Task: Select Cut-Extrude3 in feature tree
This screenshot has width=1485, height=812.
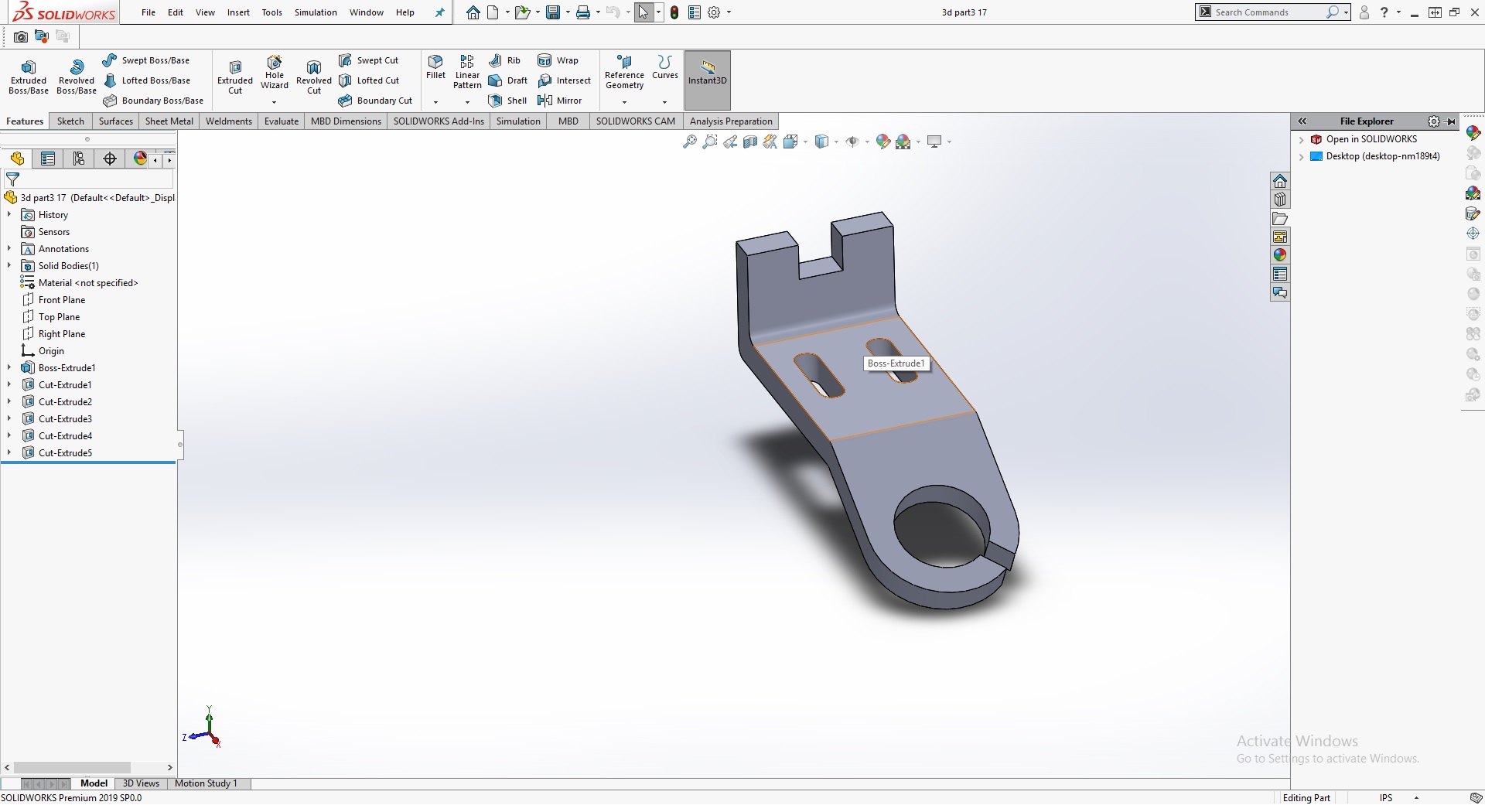Action: (65, 419)
